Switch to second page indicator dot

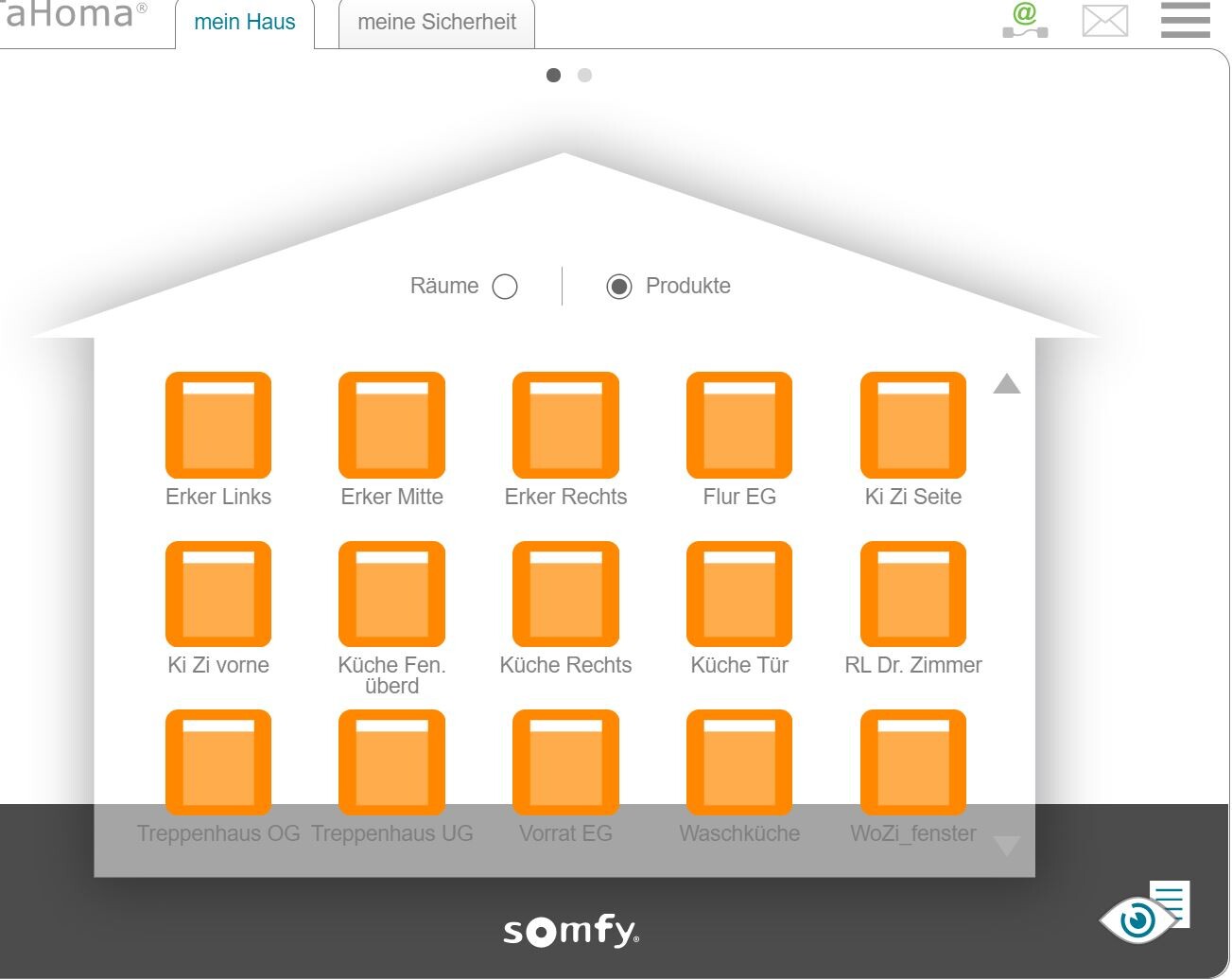[x=584, y=76]
